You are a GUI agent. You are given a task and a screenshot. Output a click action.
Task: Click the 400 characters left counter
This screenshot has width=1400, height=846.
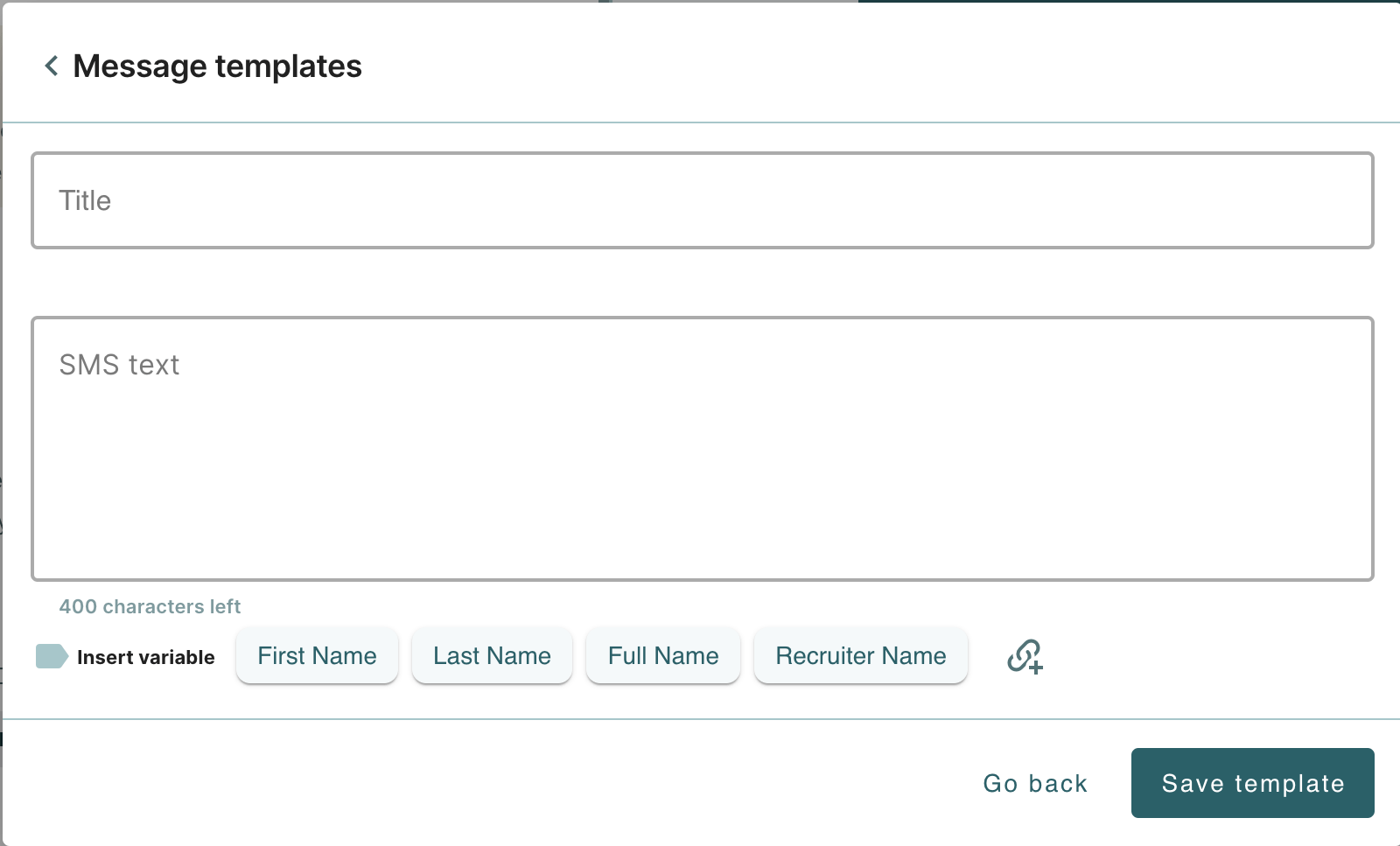click(150, 606)
